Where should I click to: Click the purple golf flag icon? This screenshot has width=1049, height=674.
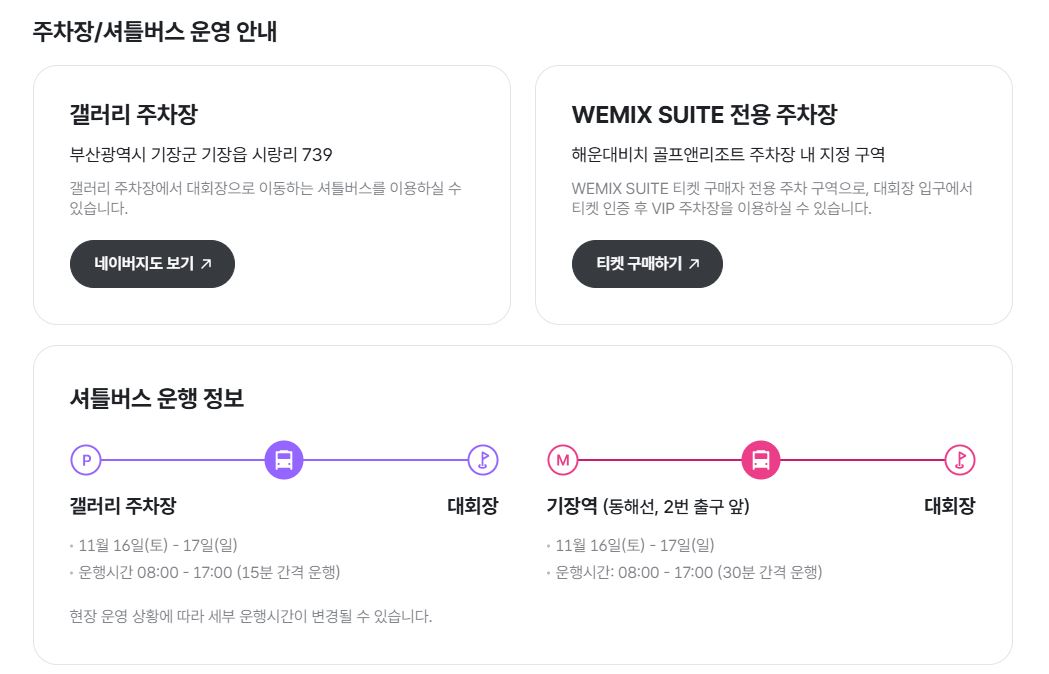pyautogui.click(x=483, y=460)
